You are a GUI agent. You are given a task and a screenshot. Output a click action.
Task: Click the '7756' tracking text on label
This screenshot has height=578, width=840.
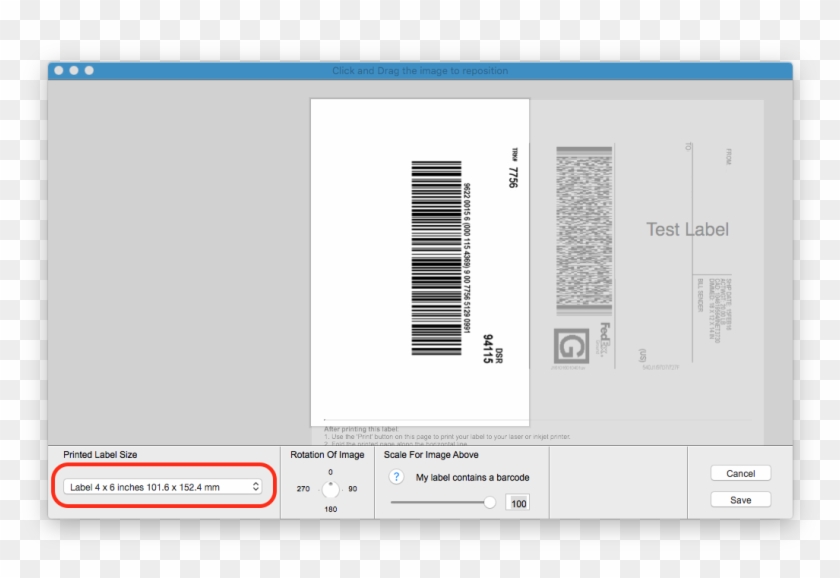click(513, 177)
